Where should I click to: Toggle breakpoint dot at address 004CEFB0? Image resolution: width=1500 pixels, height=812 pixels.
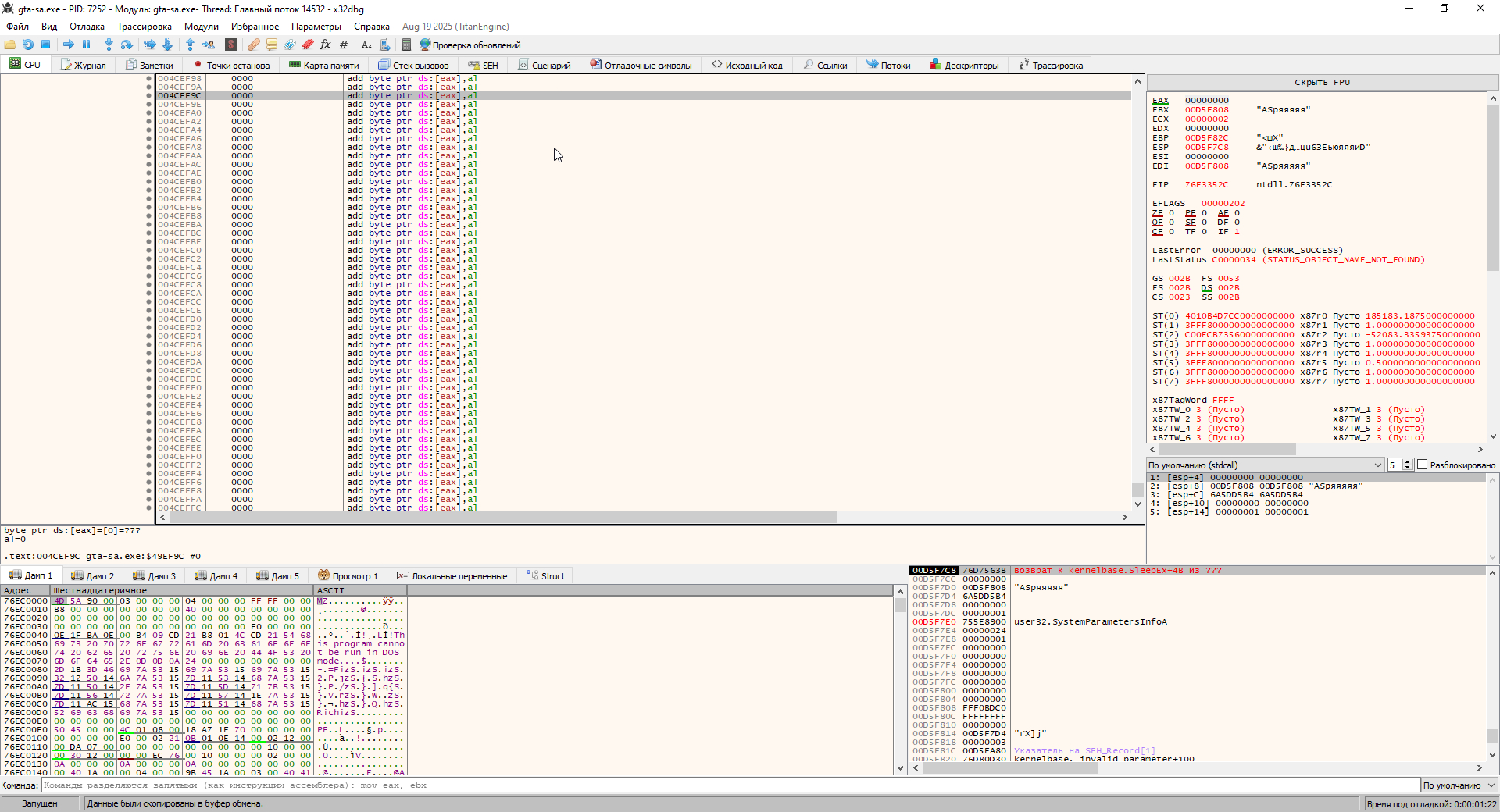pos(149,181)
